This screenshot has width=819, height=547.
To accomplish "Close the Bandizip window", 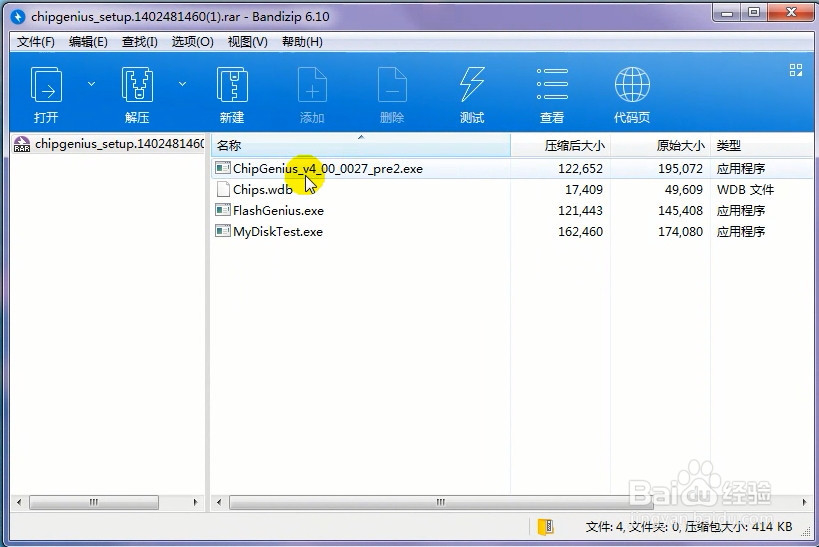I will [x=791, y=13].
